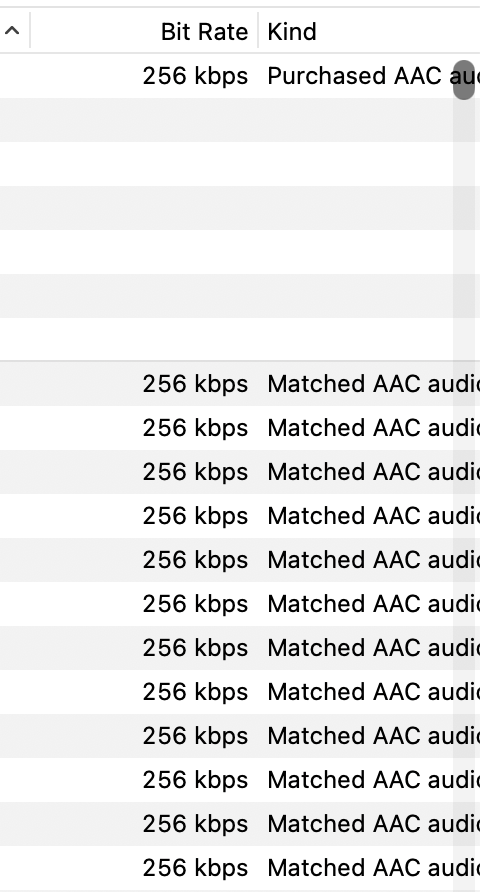
Task: Click the divider between Bit Rate and Kind headers
Action: point(258,31)
